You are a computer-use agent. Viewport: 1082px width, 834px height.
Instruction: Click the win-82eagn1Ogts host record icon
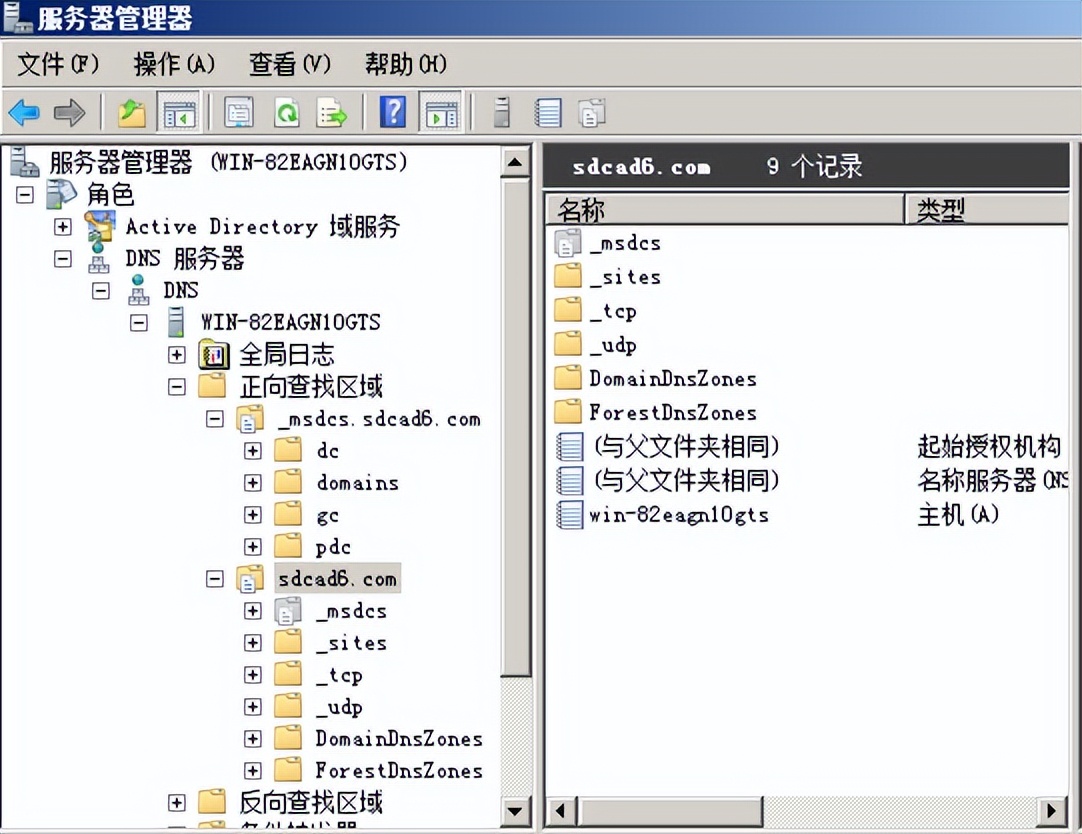tap(569, 514)
